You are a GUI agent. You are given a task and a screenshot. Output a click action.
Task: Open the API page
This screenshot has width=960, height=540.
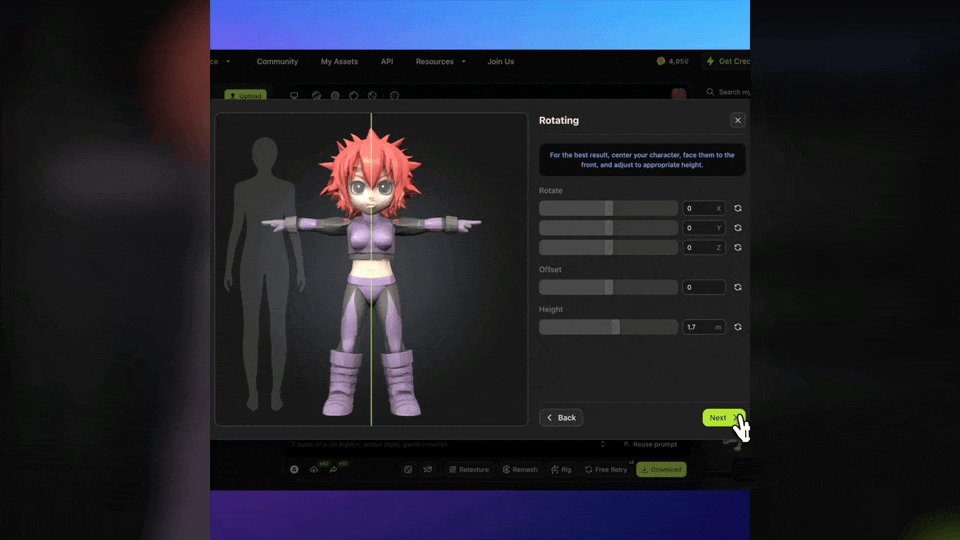387,61
